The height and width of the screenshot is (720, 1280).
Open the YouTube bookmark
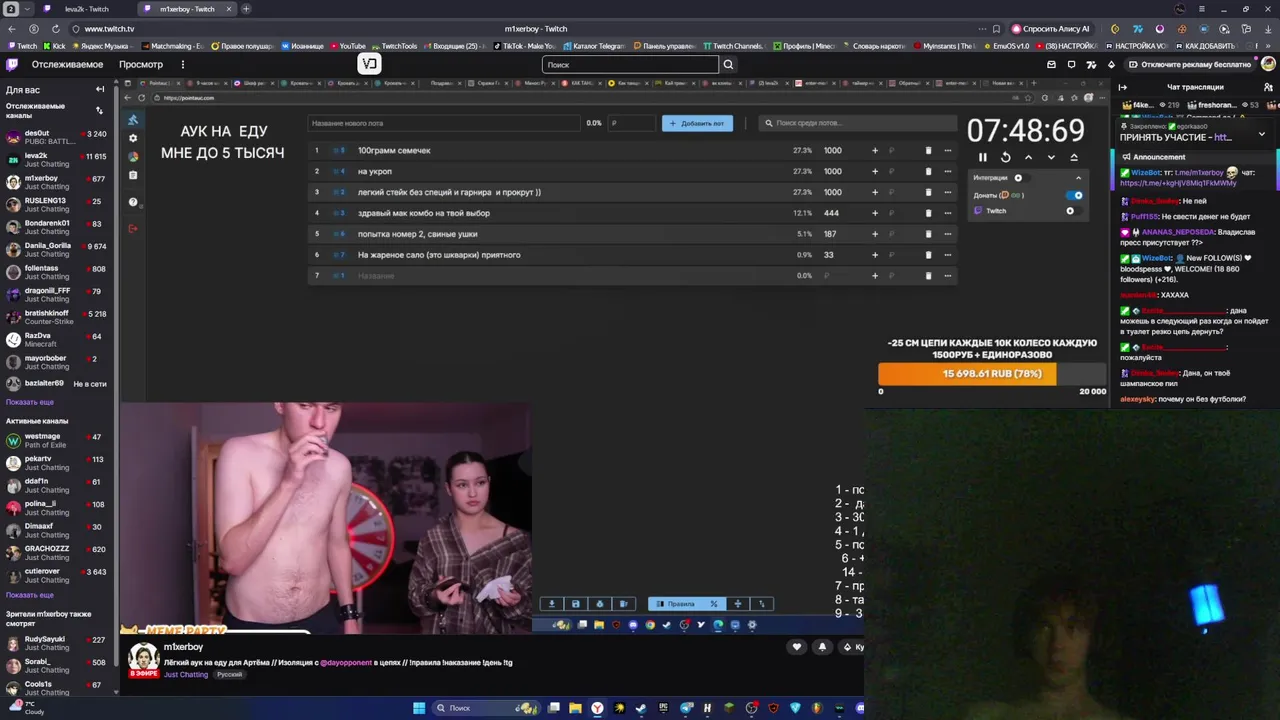click(x=346, y=46)
